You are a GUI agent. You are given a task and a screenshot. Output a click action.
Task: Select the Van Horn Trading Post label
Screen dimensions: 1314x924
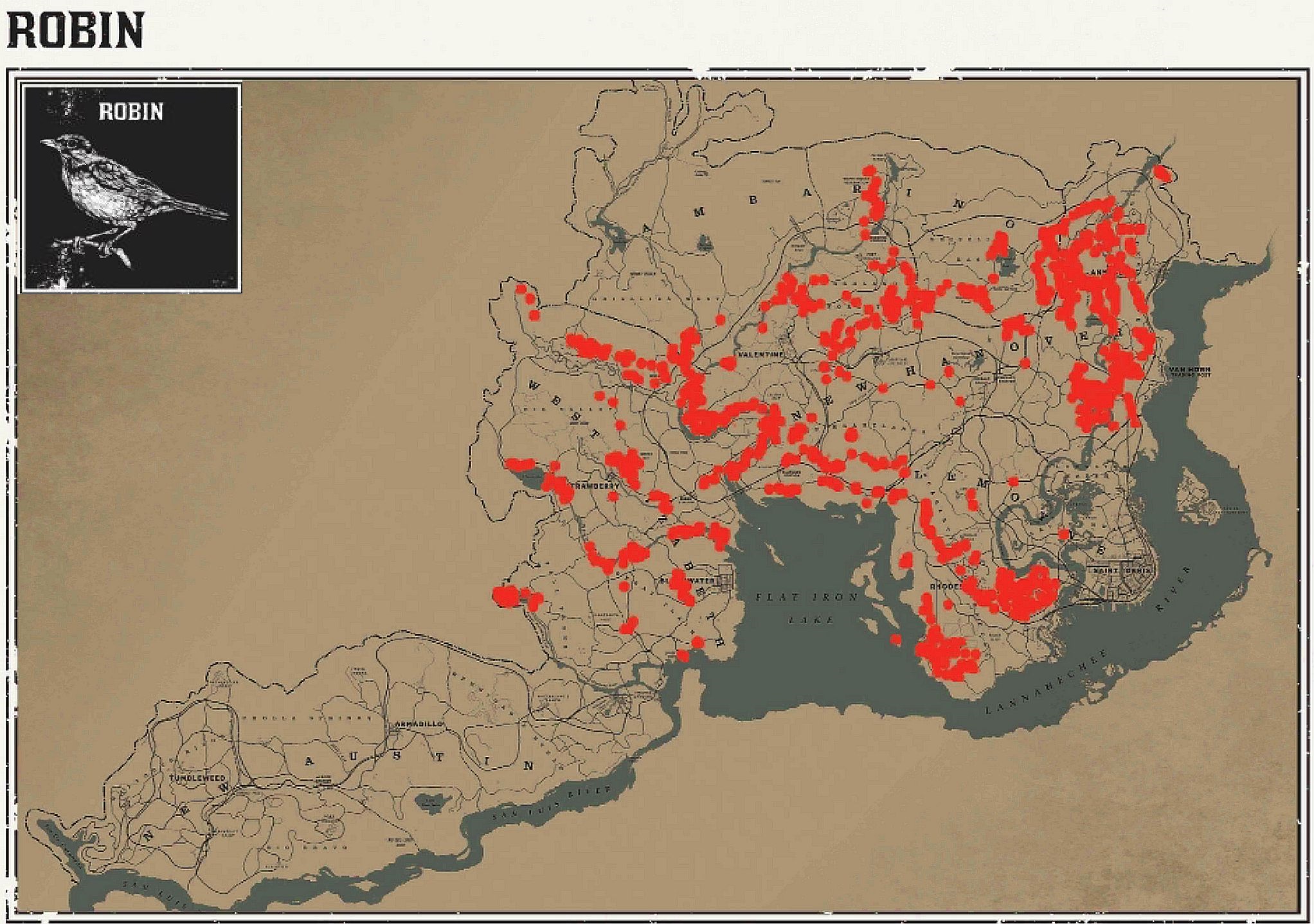(x=1189, y=371)
